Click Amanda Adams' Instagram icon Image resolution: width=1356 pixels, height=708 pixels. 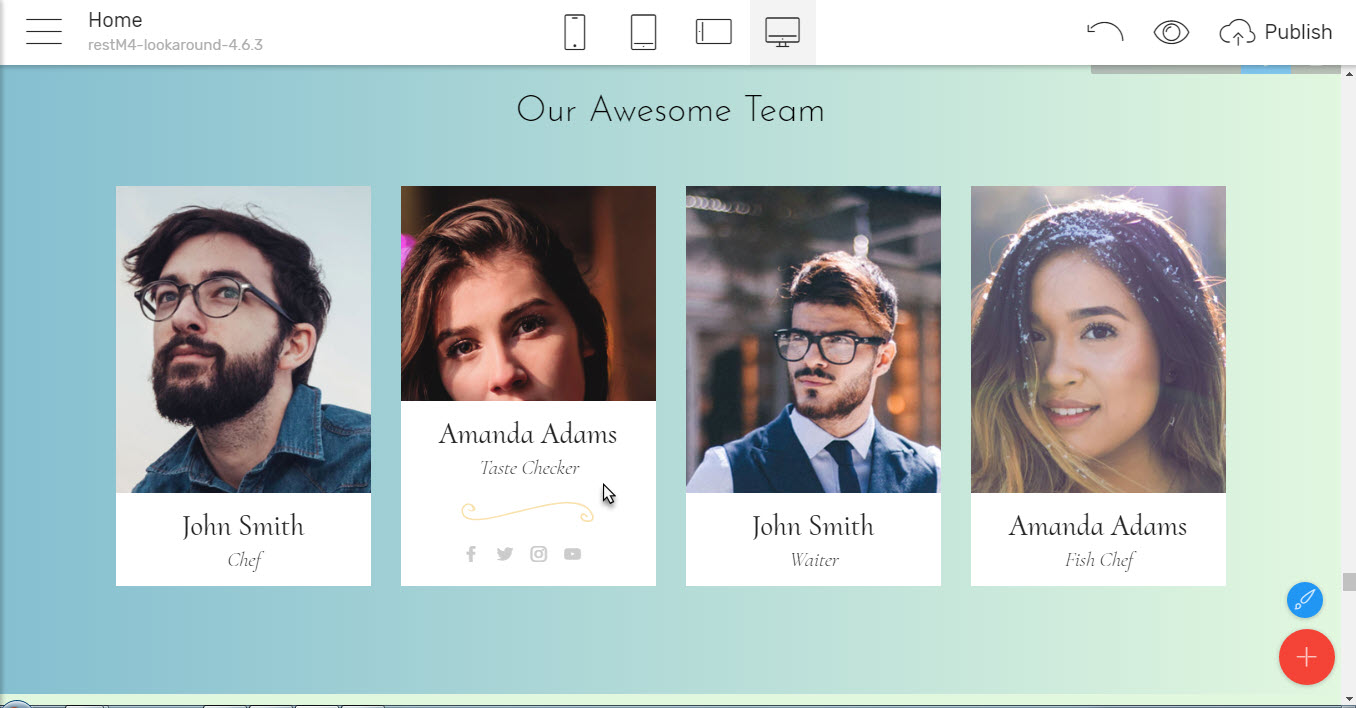point(539,554)
